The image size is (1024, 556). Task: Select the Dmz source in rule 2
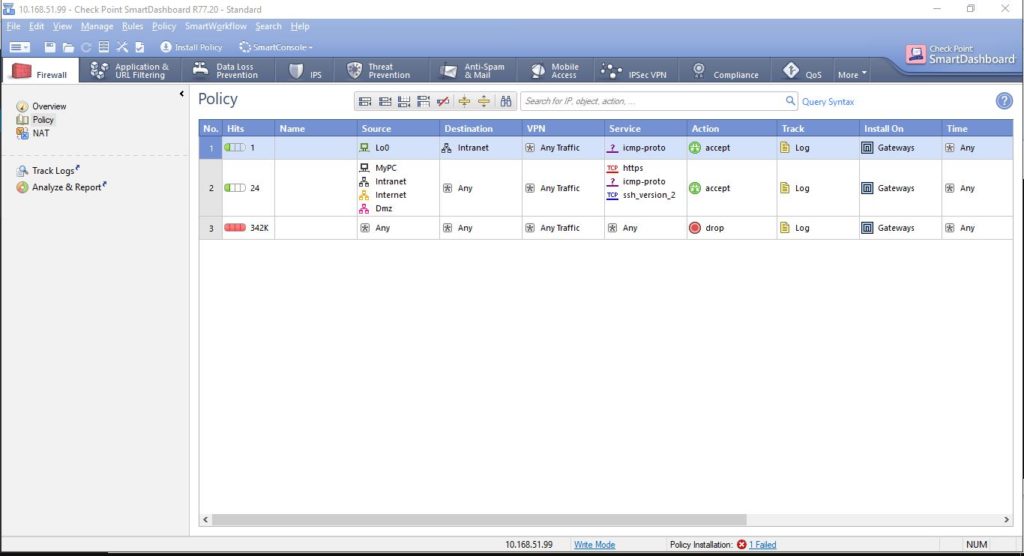coord(376,208)
